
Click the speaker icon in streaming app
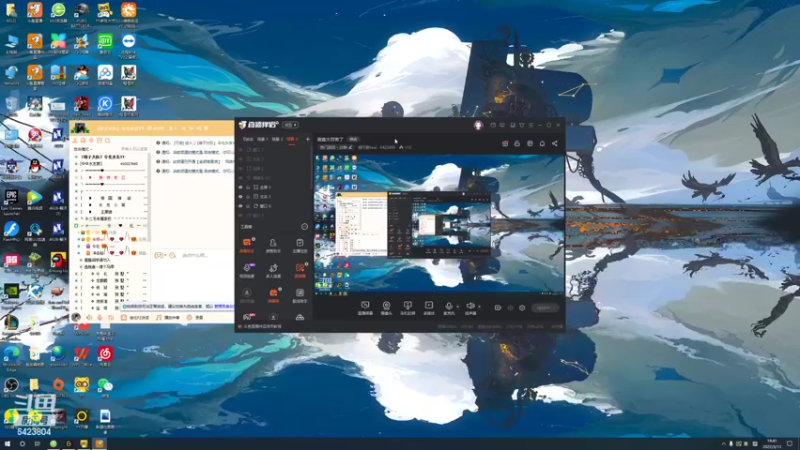470,307
